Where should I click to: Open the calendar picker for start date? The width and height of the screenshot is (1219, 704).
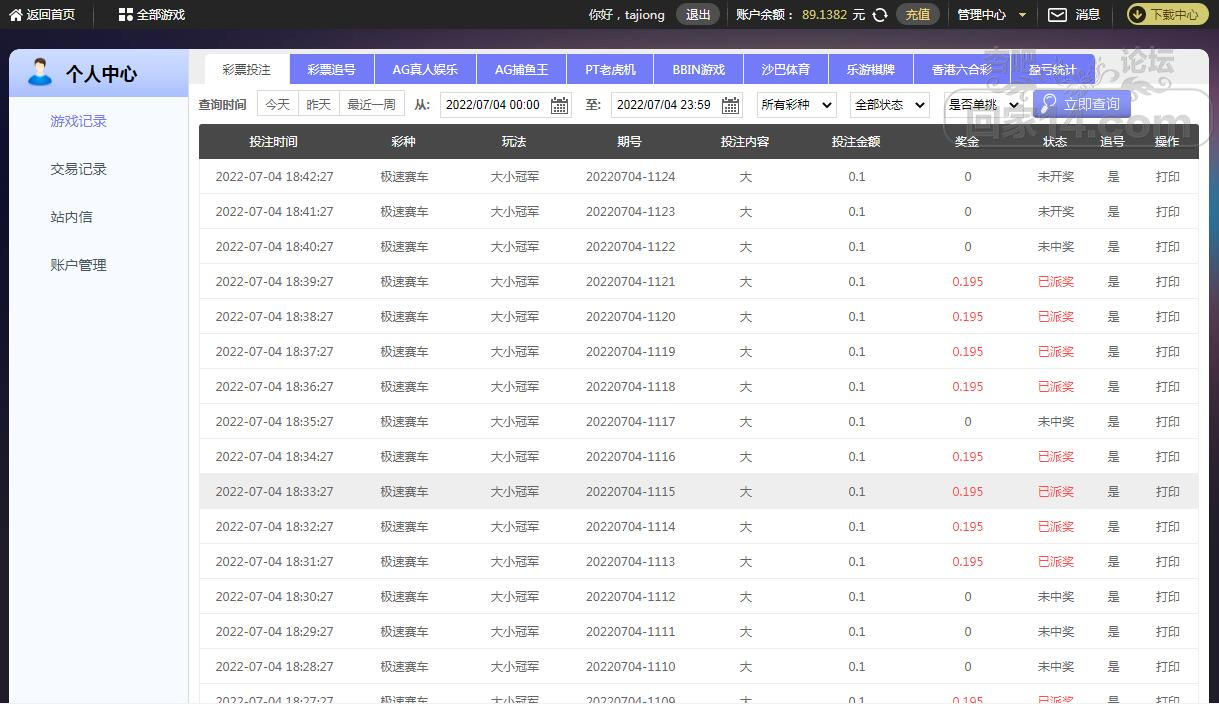[x=560, y=105]
